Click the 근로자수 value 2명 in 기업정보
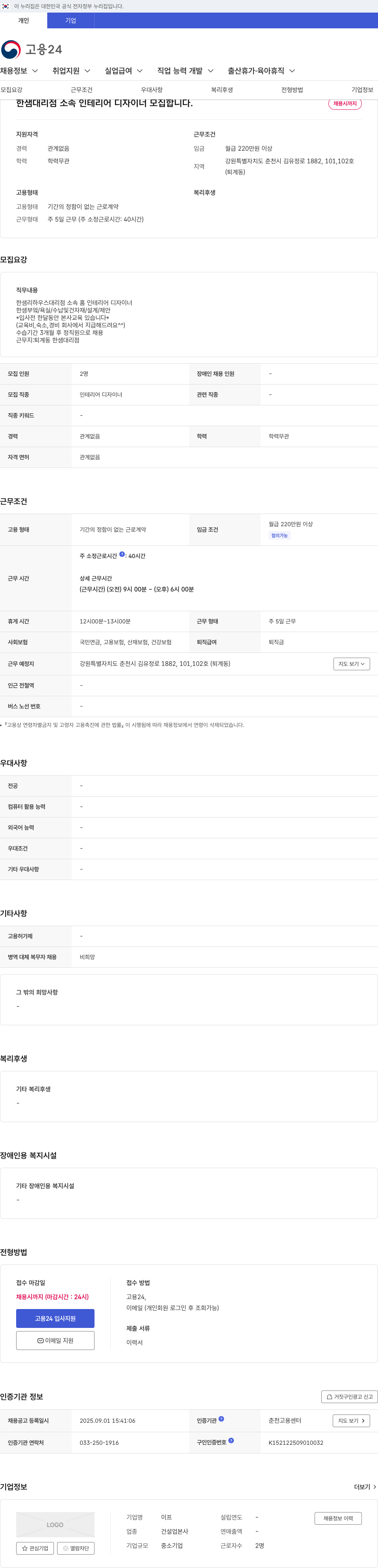The width and height of the screenshot is (378, 1568). tap(260, 1546)
